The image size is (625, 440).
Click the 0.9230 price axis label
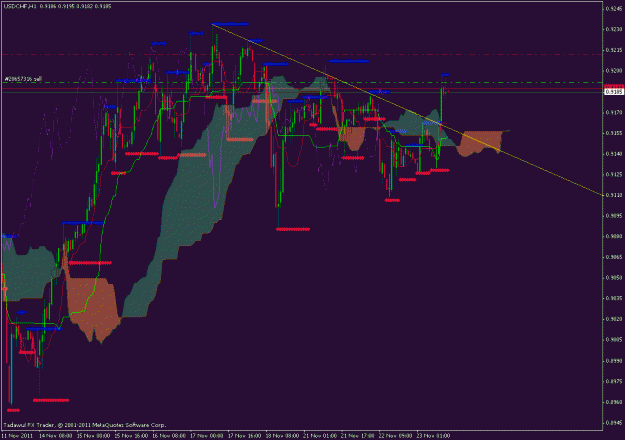click(x=614, y=29)
